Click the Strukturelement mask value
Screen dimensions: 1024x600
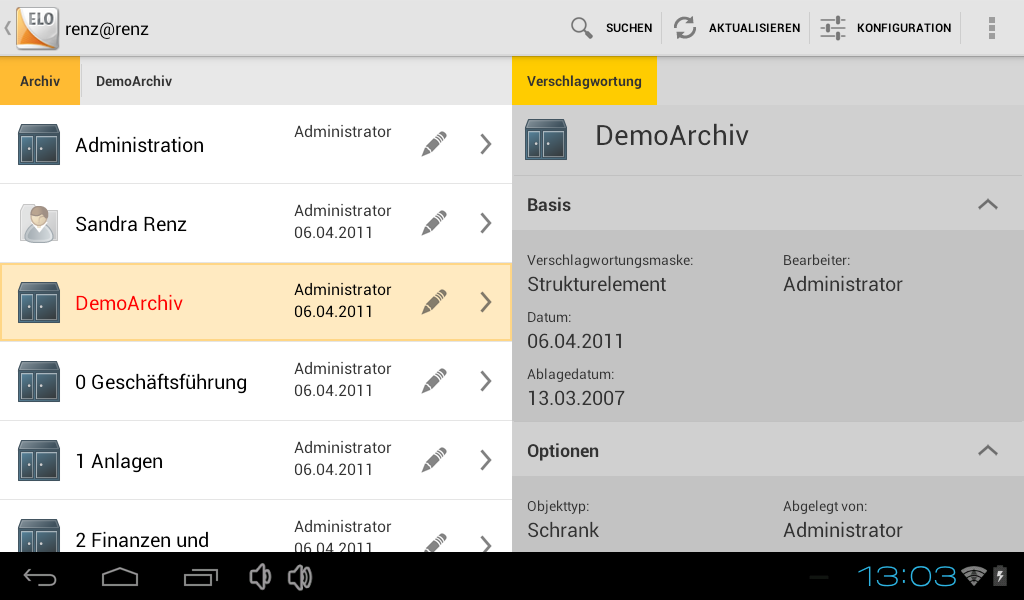tap(596, 284)
